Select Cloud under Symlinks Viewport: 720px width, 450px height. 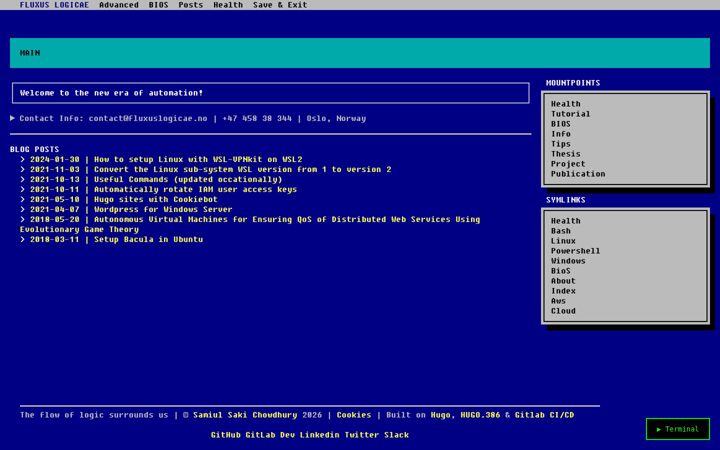(x=563, y=311)
